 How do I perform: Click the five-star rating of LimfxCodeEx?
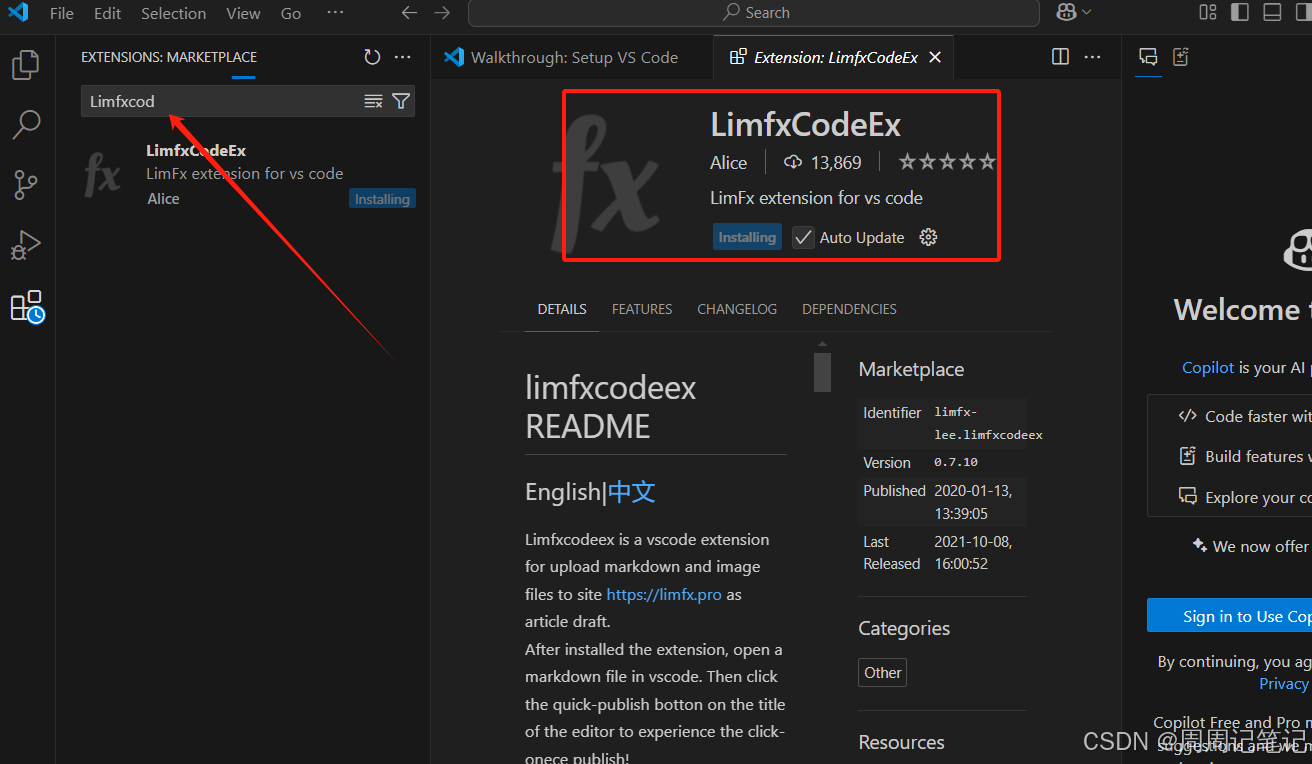point(947,162)
